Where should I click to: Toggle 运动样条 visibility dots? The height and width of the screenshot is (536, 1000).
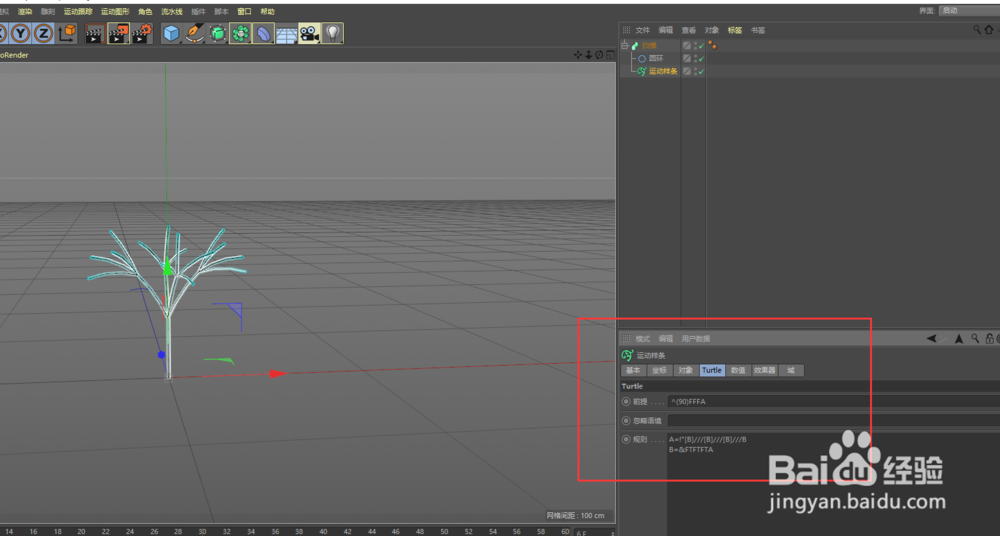(x=695, y=71)
